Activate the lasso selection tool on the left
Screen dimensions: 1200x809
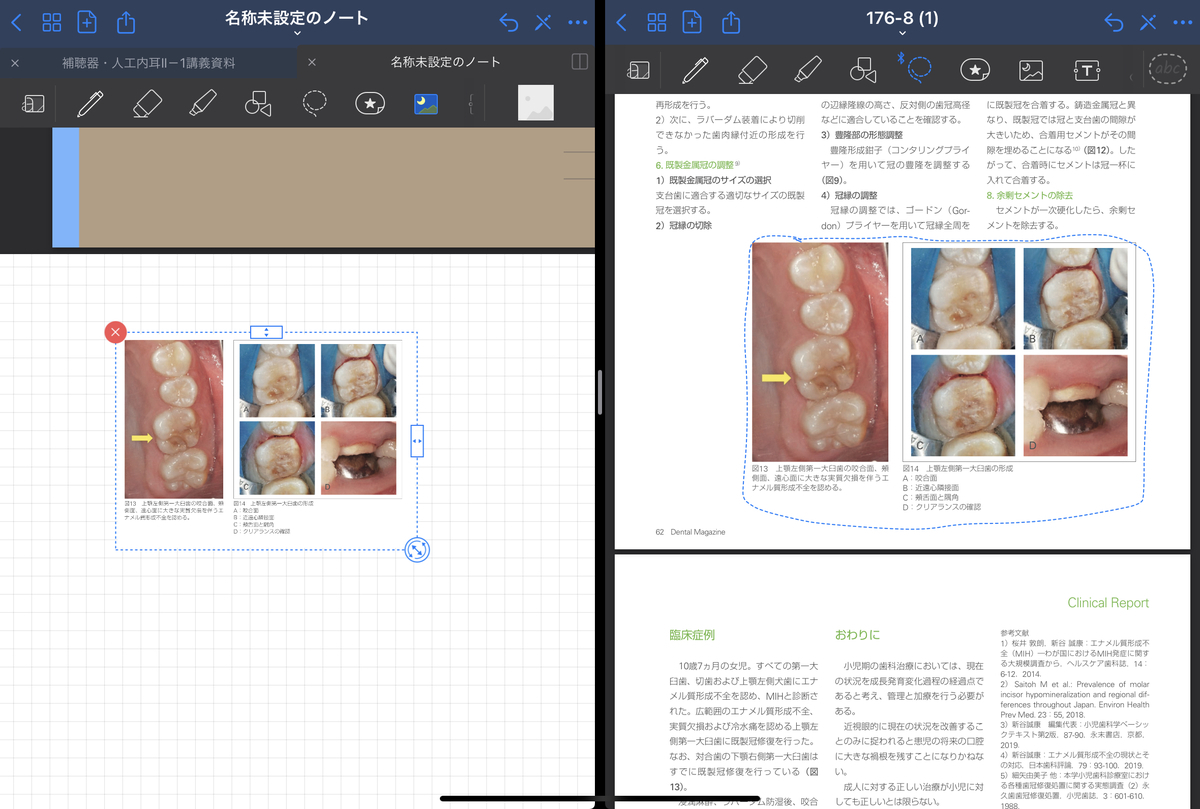coord(315,103)
